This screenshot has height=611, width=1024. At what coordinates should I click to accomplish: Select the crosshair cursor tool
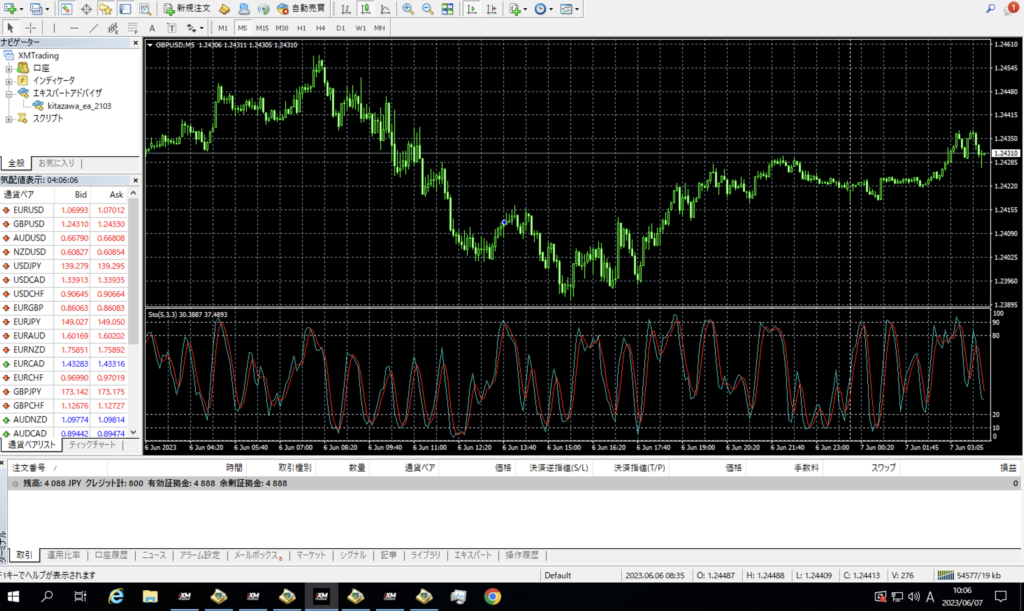click(x=31, y=28)
